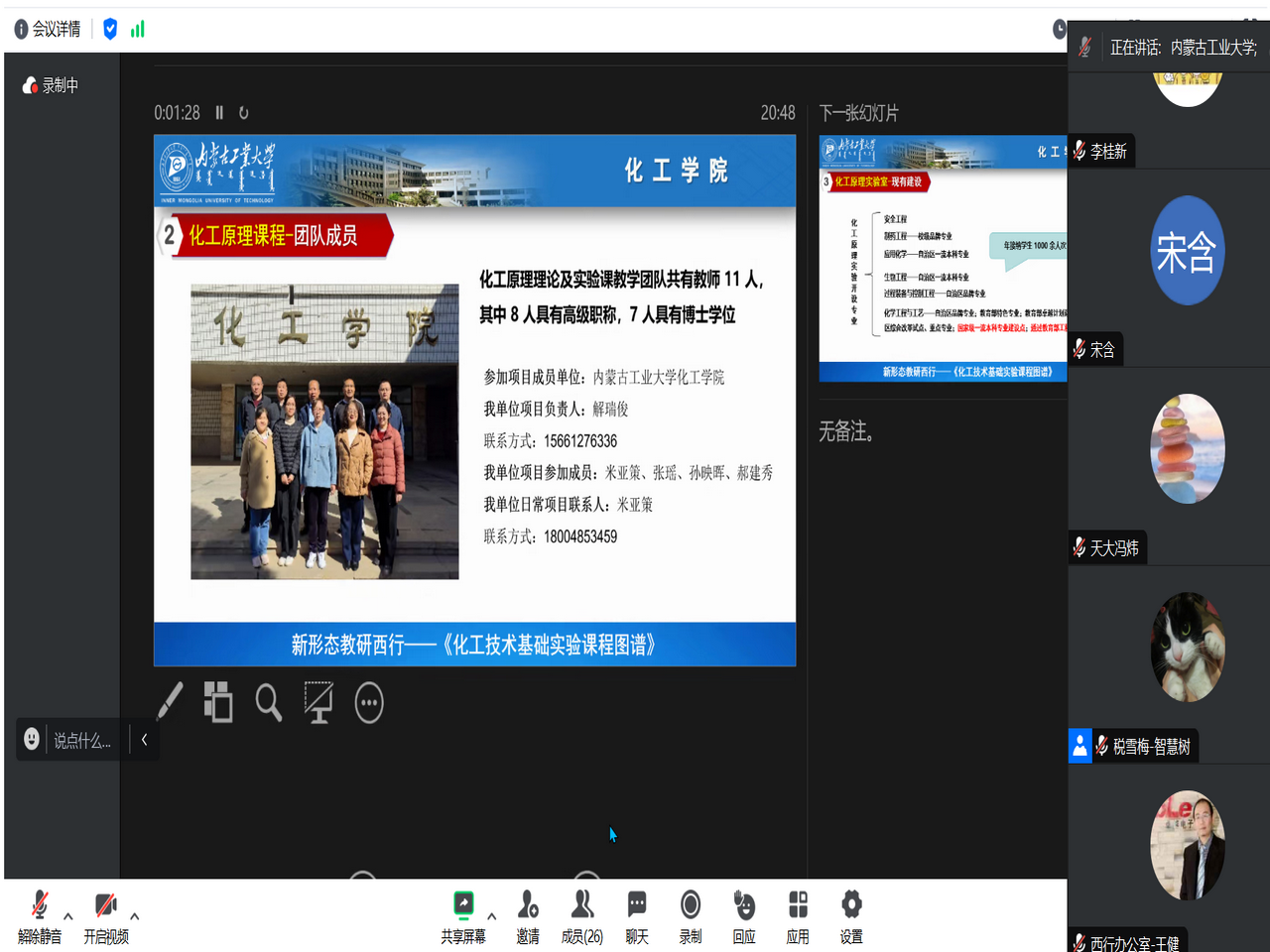Viewport: 1270px width, 952px height.
Task: Turn on camera with 开启视频
Action: coord(105,916)
